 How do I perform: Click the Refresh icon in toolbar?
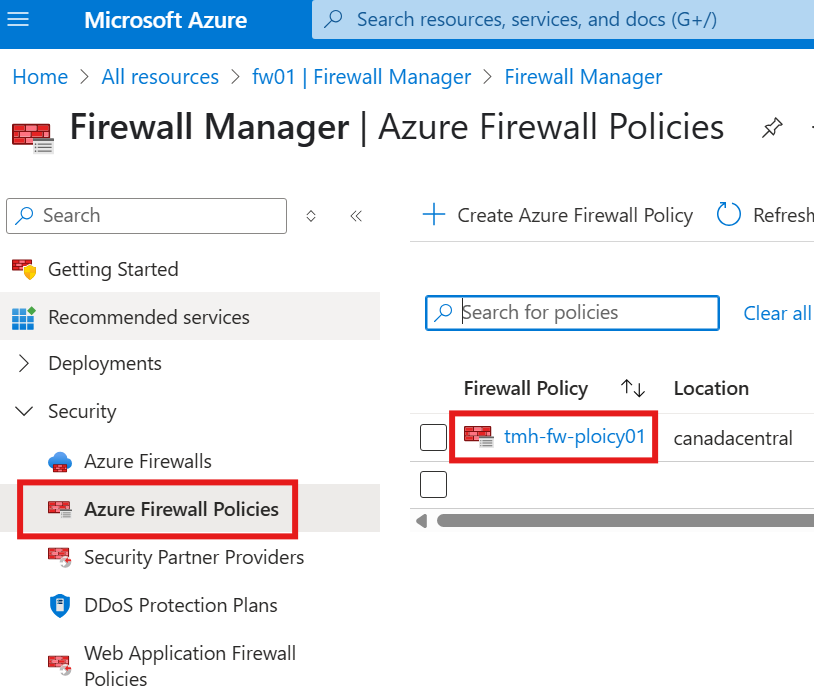[x=729, y=215]
